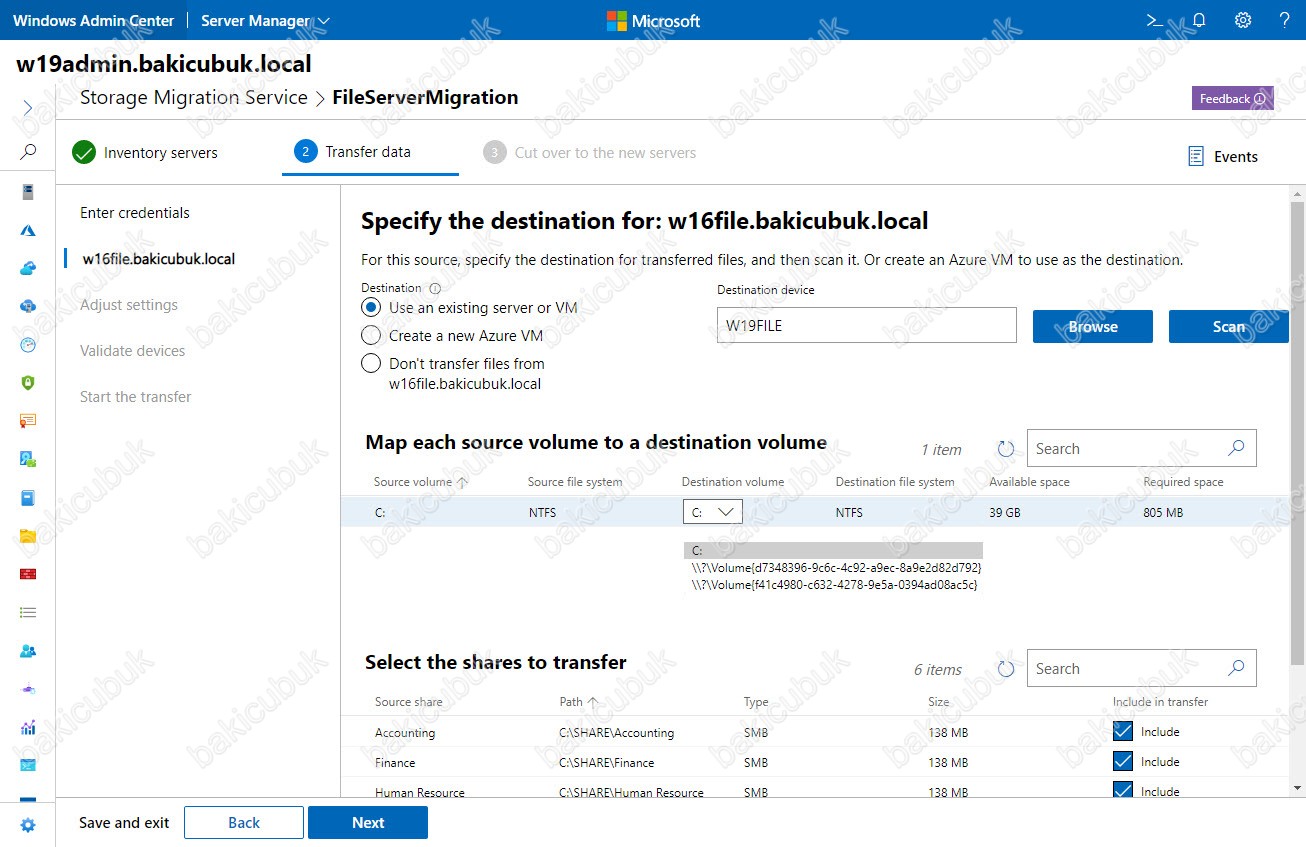This screenshot has height=847, width=1306.
Task: Refresh the volume mapping list
Action: pos(1006,449)
